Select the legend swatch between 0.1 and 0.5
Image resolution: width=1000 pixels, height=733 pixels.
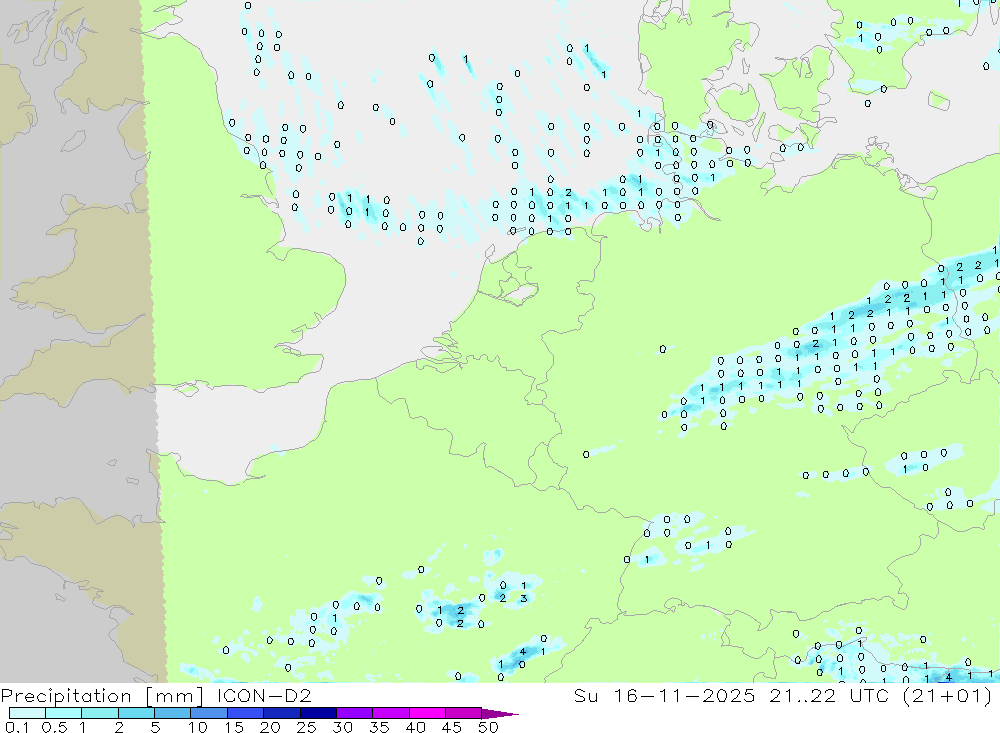[27, 713]
